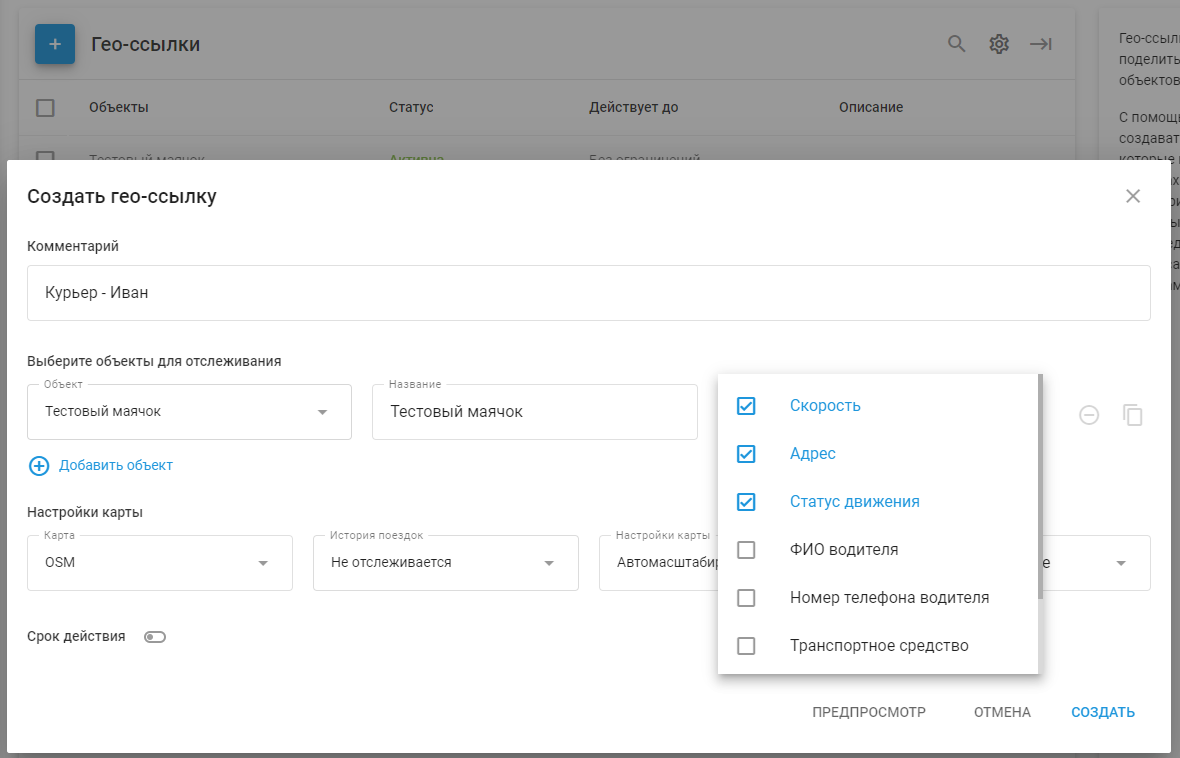1180x758 pixels.
Task: Click the Статус column header
Action: point(411,108)
